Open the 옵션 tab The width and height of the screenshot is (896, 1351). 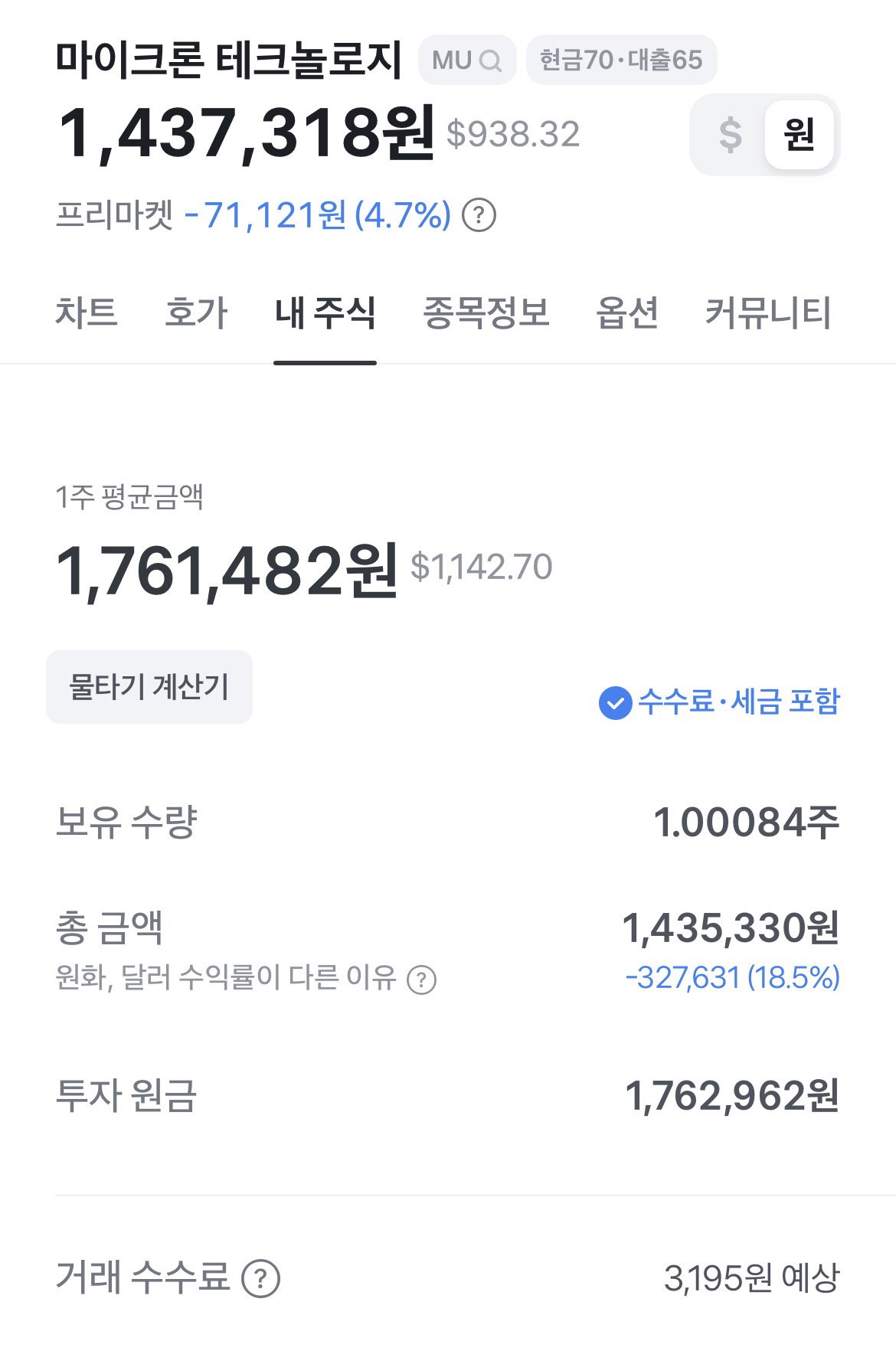(x=627, y=312)
